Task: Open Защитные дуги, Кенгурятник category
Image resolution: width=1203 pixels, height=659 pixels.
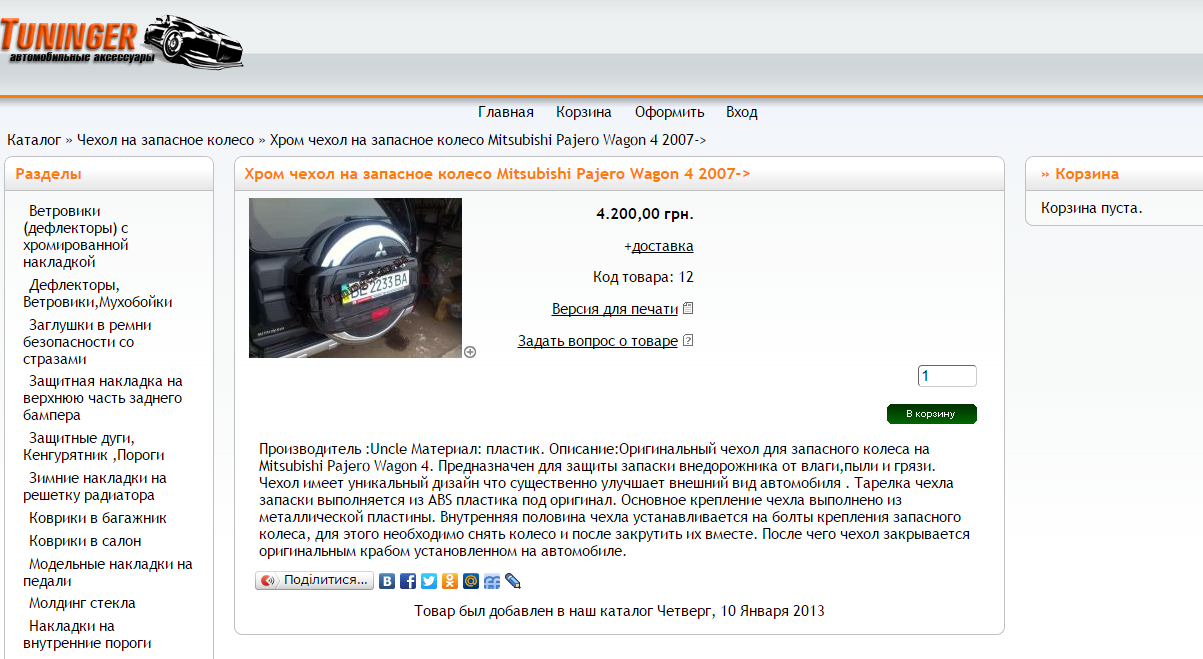Action: 94,446
